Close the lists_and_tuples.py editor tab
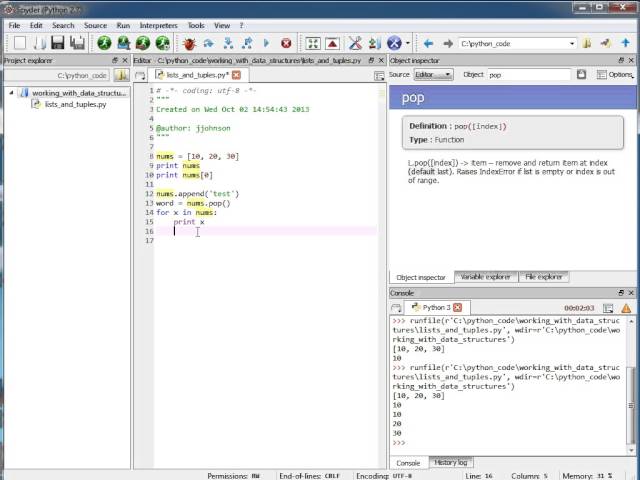This screenshot has width=640, height=480. click(x=236, y=75)
